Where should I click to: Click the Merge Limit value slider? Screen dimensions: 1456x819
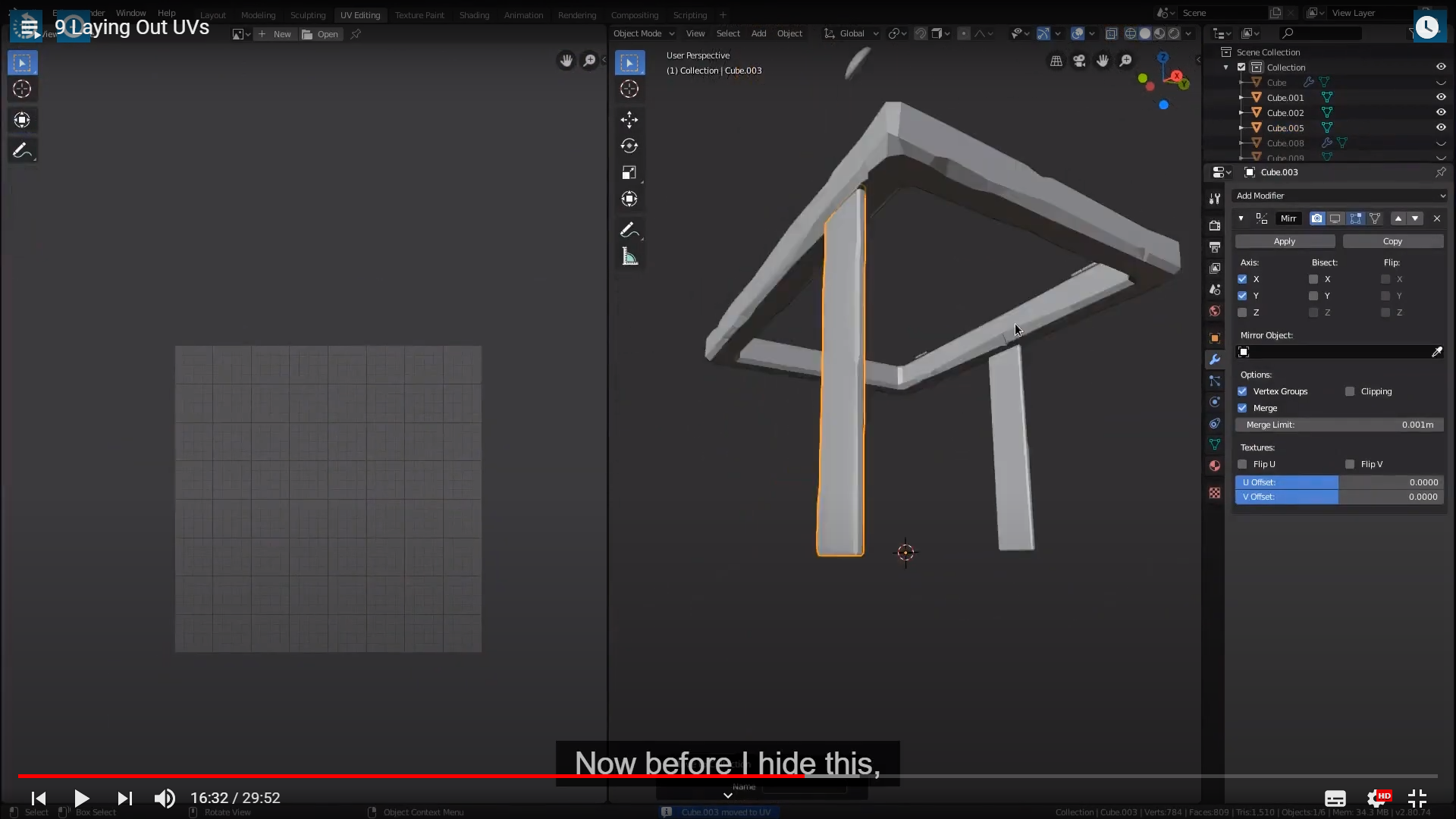pos(1339,425)
